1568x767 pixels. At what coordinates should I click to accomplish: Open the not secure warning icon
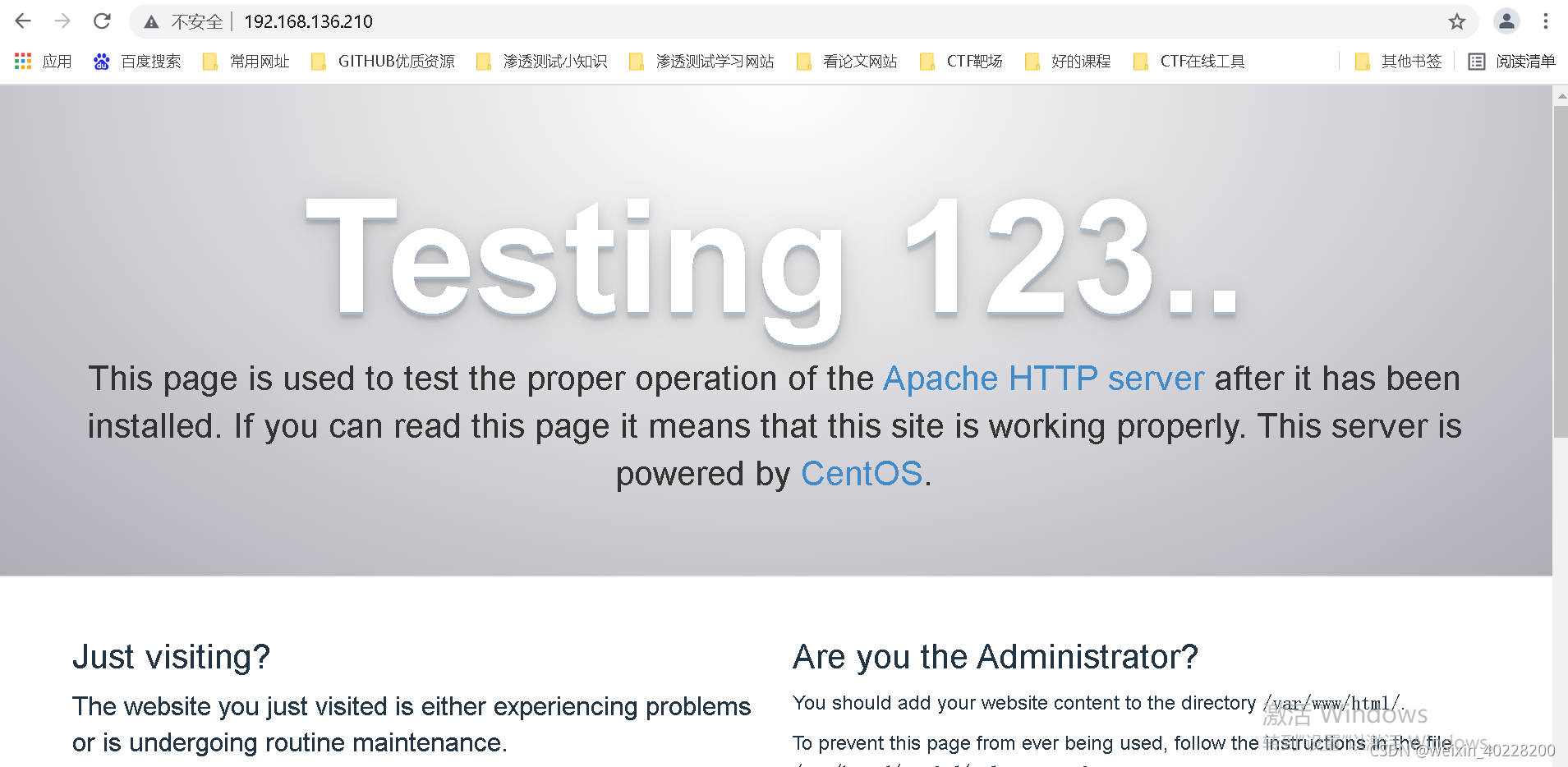tap(151, 22)
